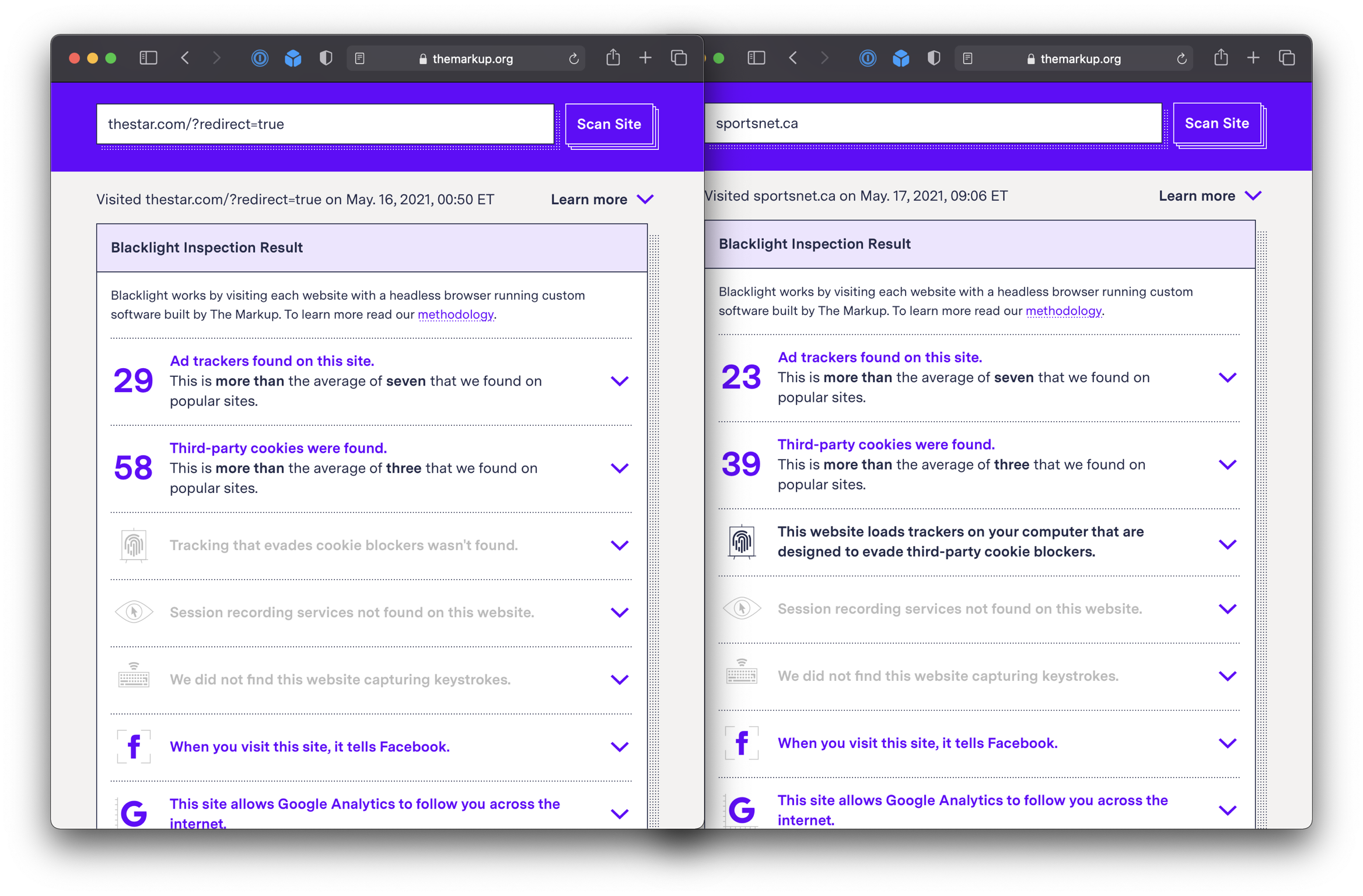Expand the 29 ad trackers section

coord(619,381)
